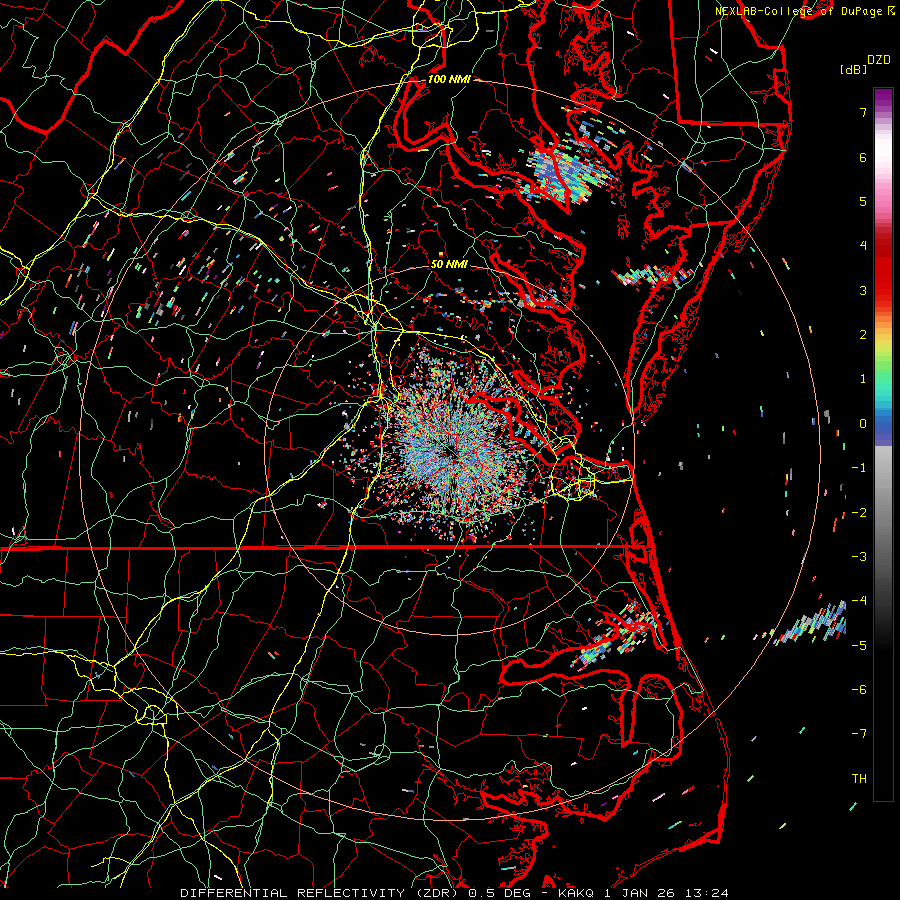Click the 50 NMI range ring label
900x900 pixels.
coord(449,264)
